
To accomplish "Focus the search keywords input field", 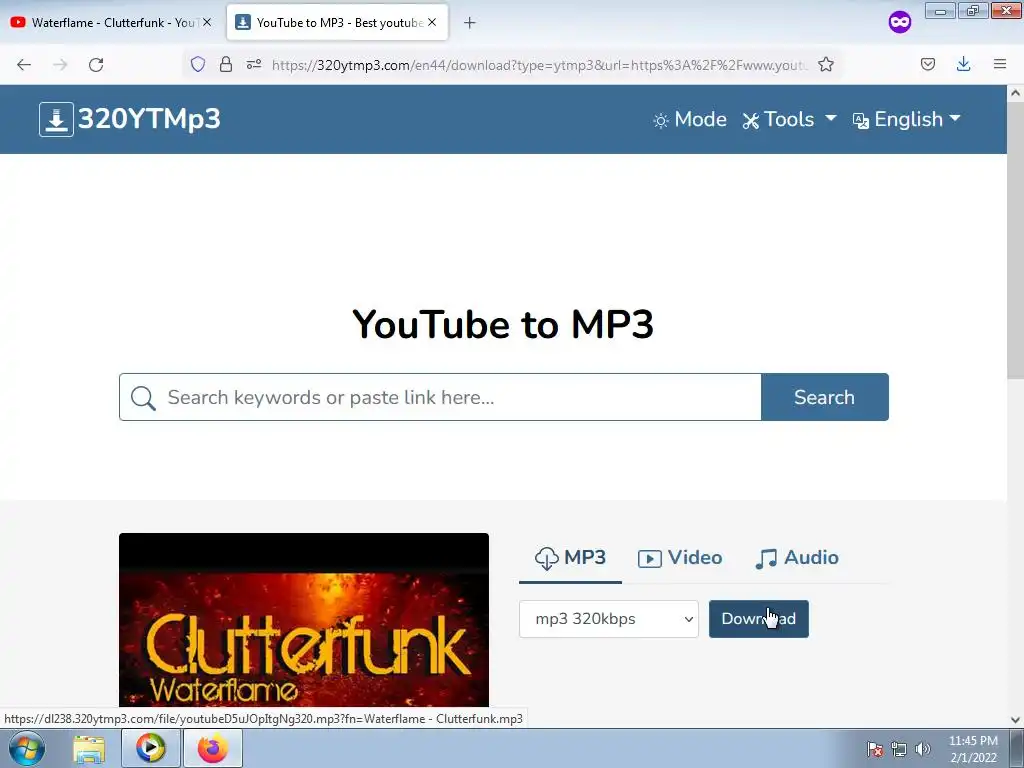I will coord(440,397).
